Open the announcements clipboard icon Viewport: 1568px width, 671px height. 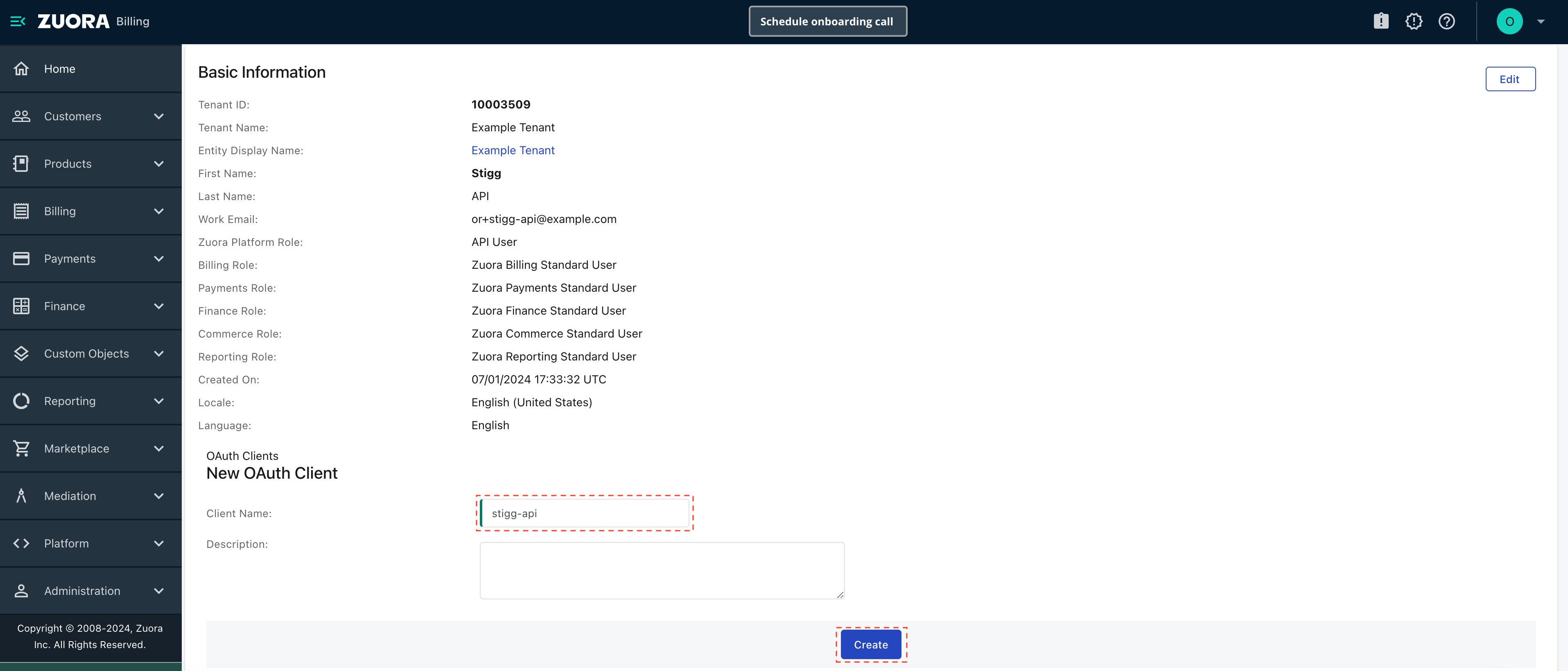1381,21
